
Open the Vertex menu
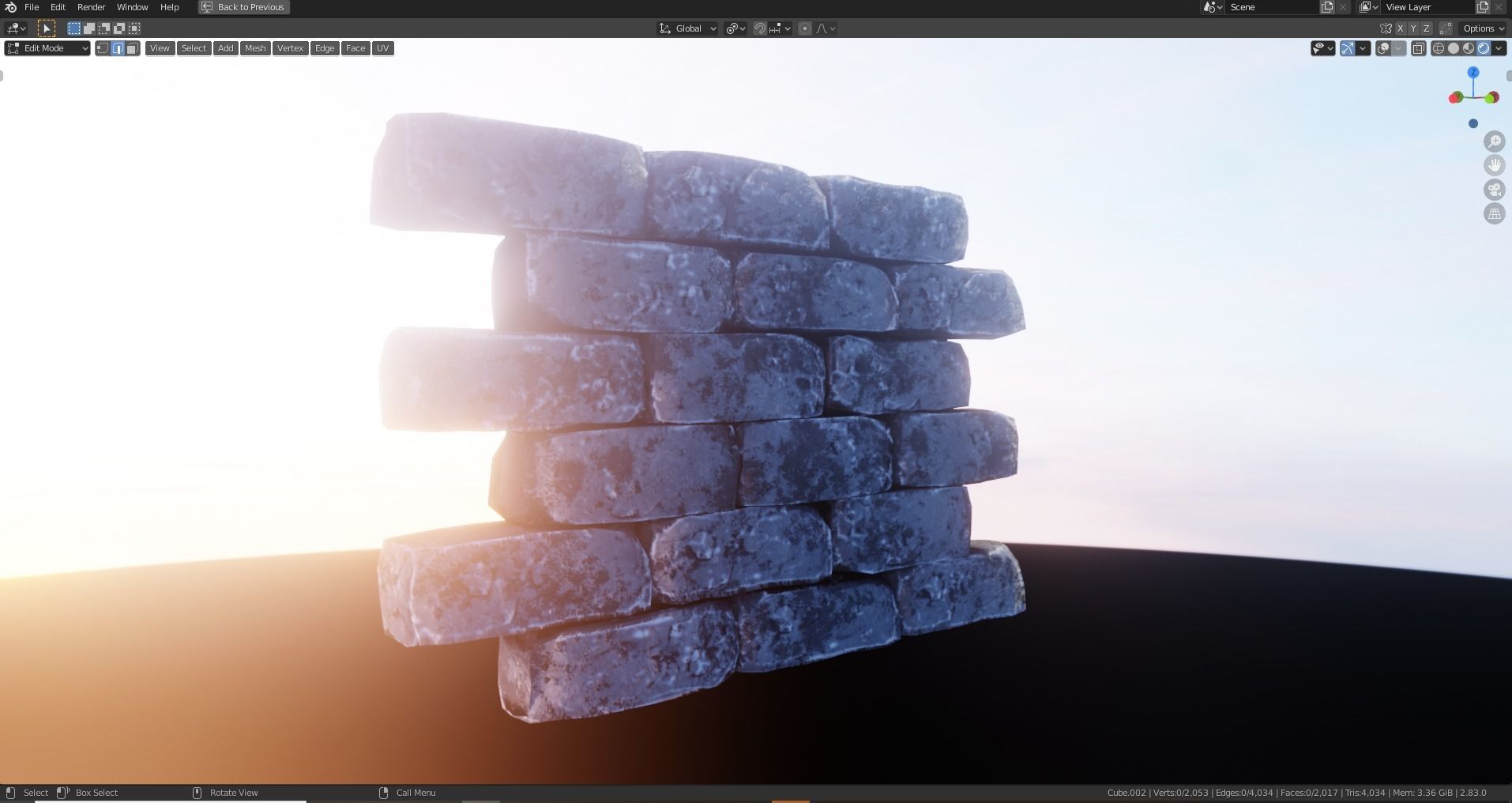click(290, 48)
